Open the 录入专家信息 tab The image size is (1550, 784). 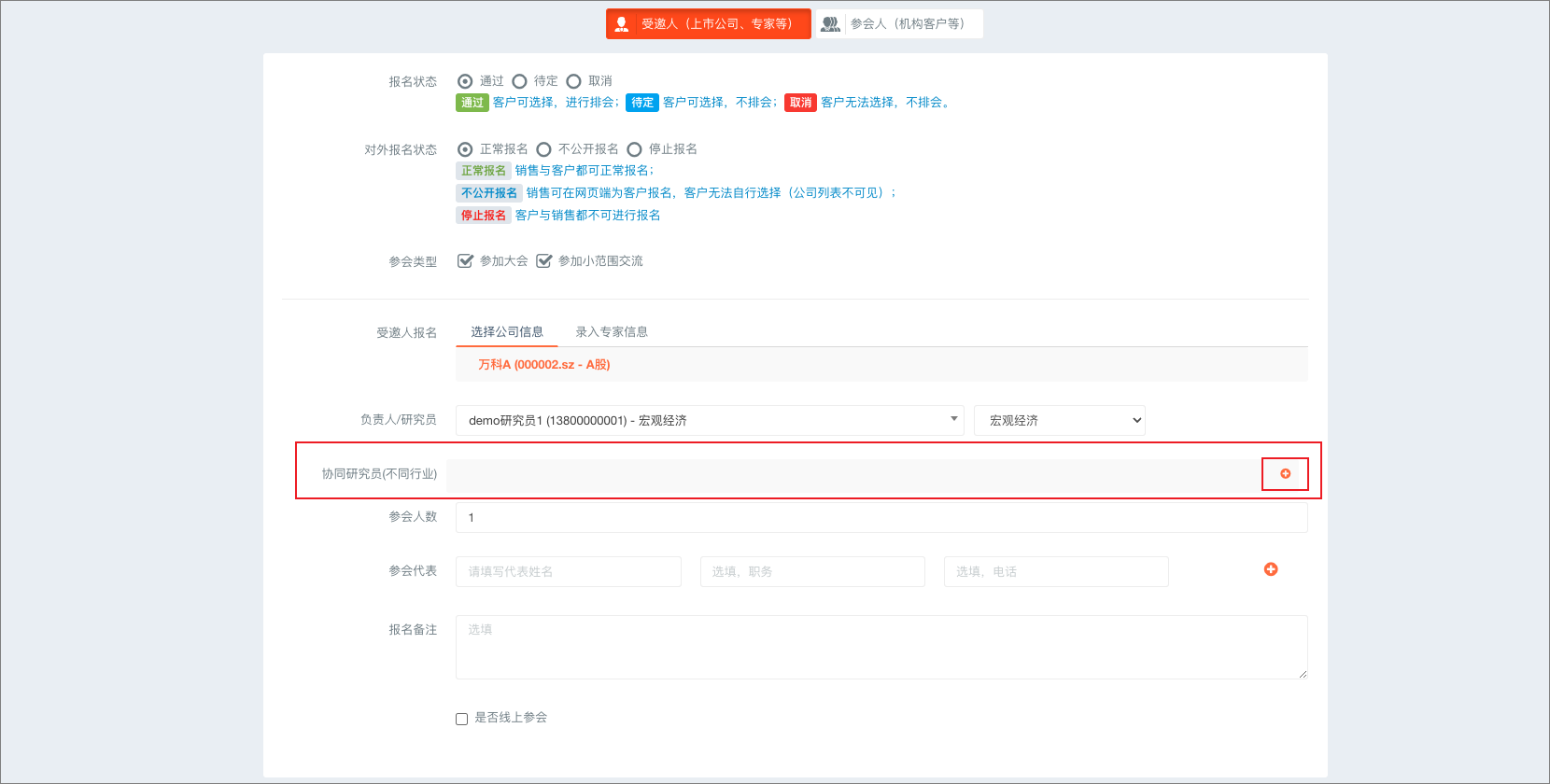(612, 332)
